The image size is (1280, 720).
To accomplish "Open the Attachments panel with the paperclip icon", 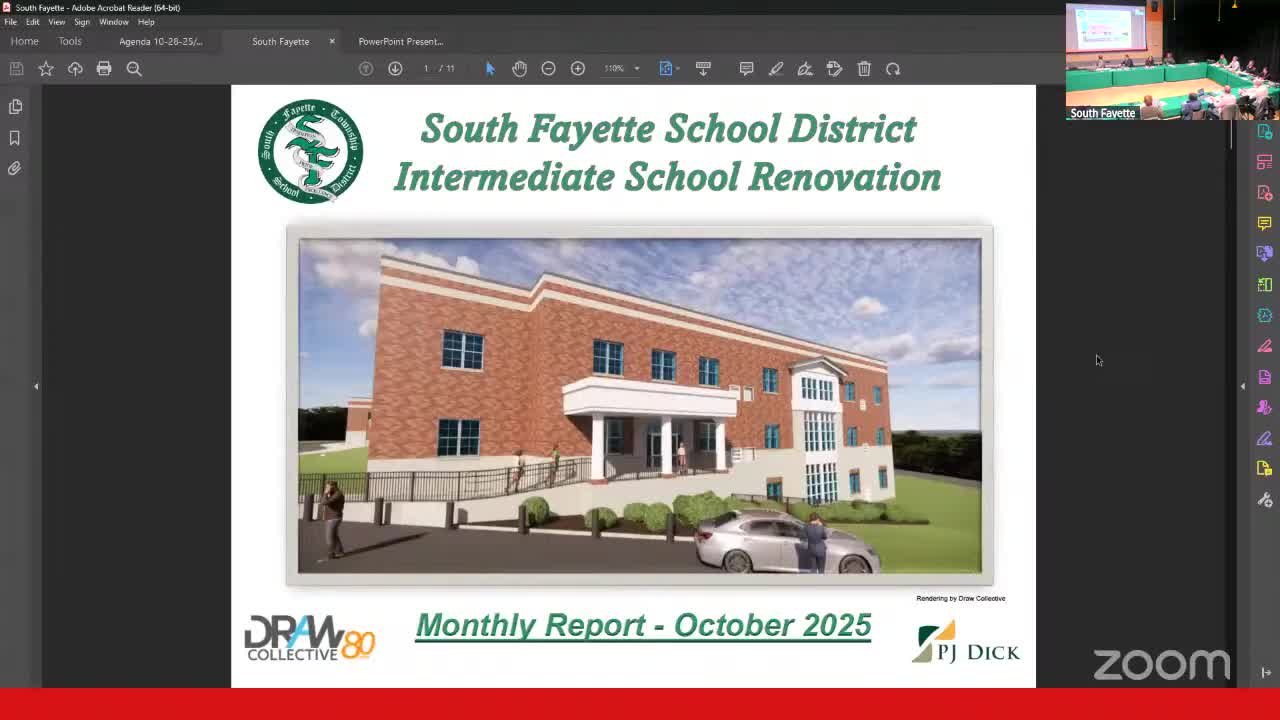I will [x=15, y=168].
